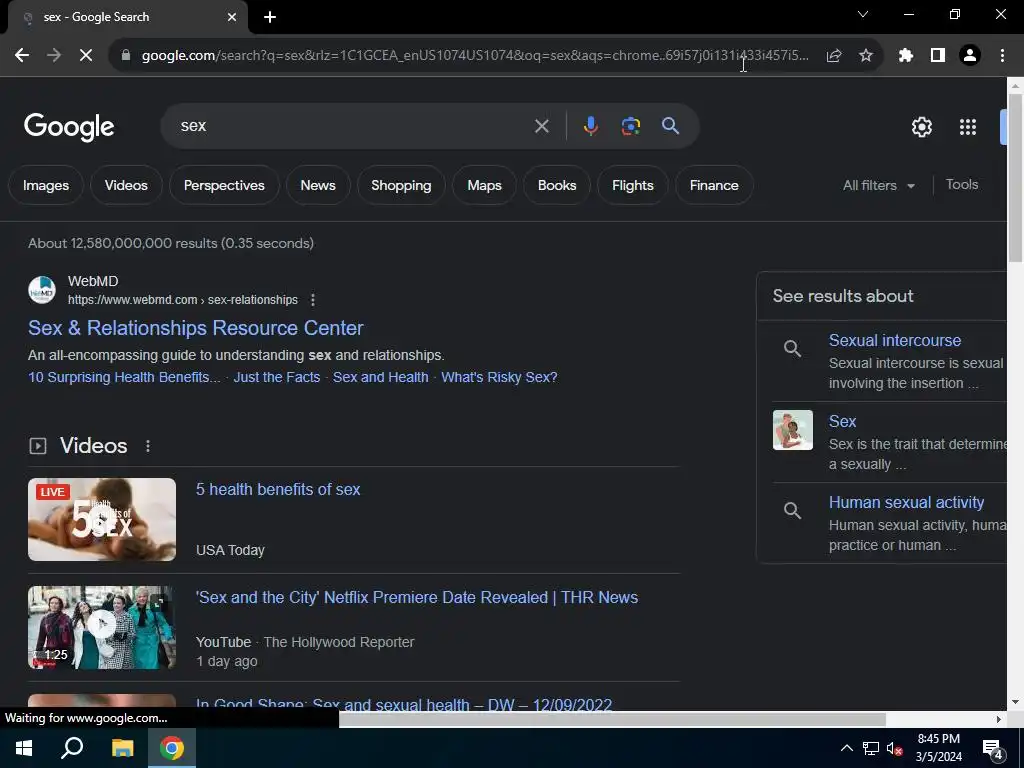Submit search with magnifying glass icon
Screen dimensions: 1024x768
pyautogui.click(x=670, y=126)
